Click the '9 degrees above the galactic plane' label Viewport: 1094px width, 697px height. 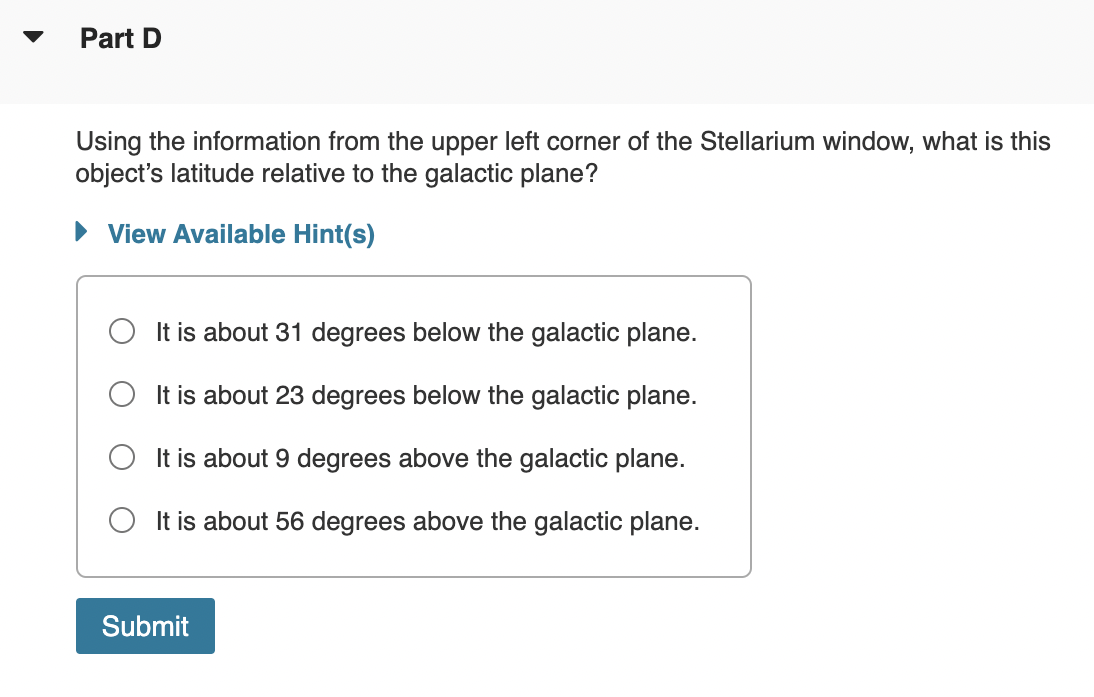tap(421, 458)
